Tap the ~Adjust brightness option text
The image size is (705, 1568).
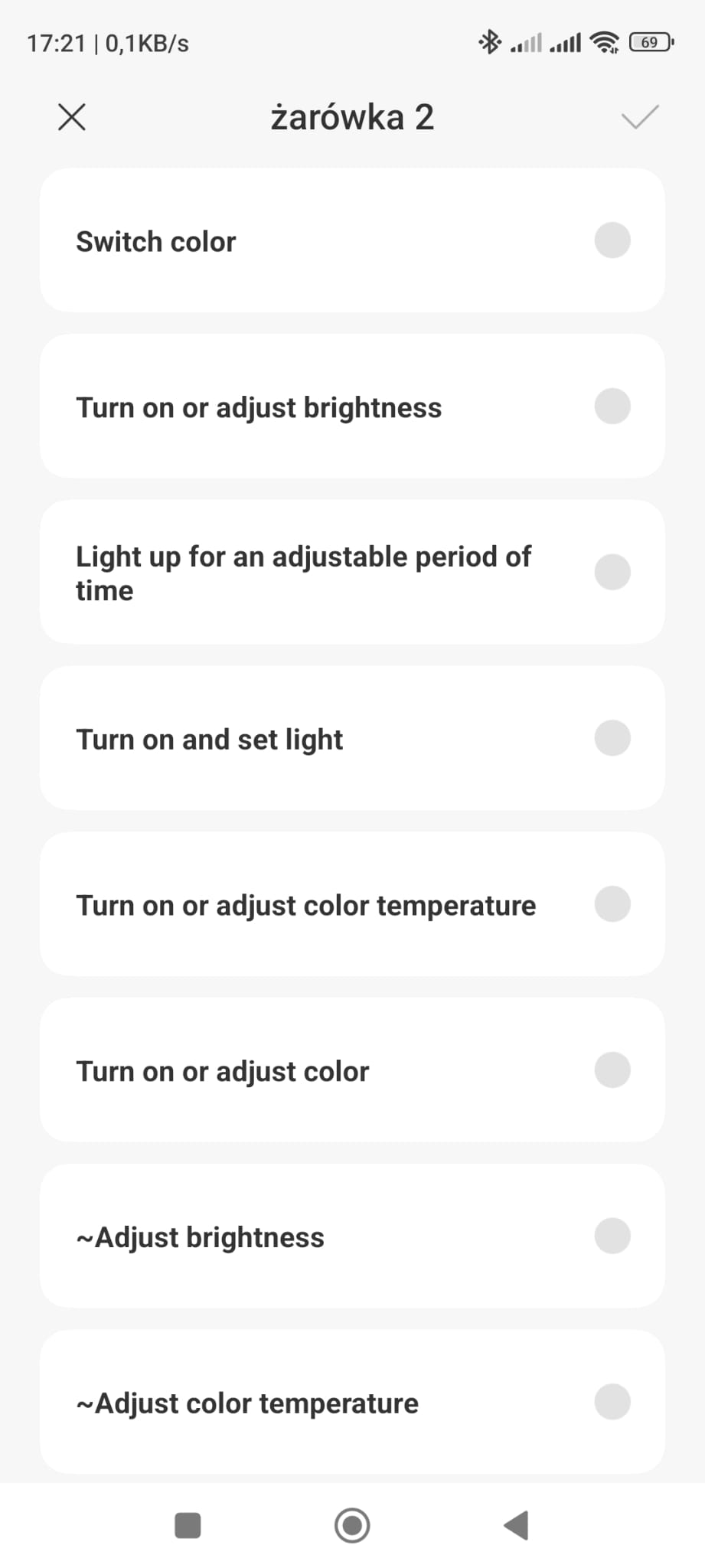(201, 1237)
